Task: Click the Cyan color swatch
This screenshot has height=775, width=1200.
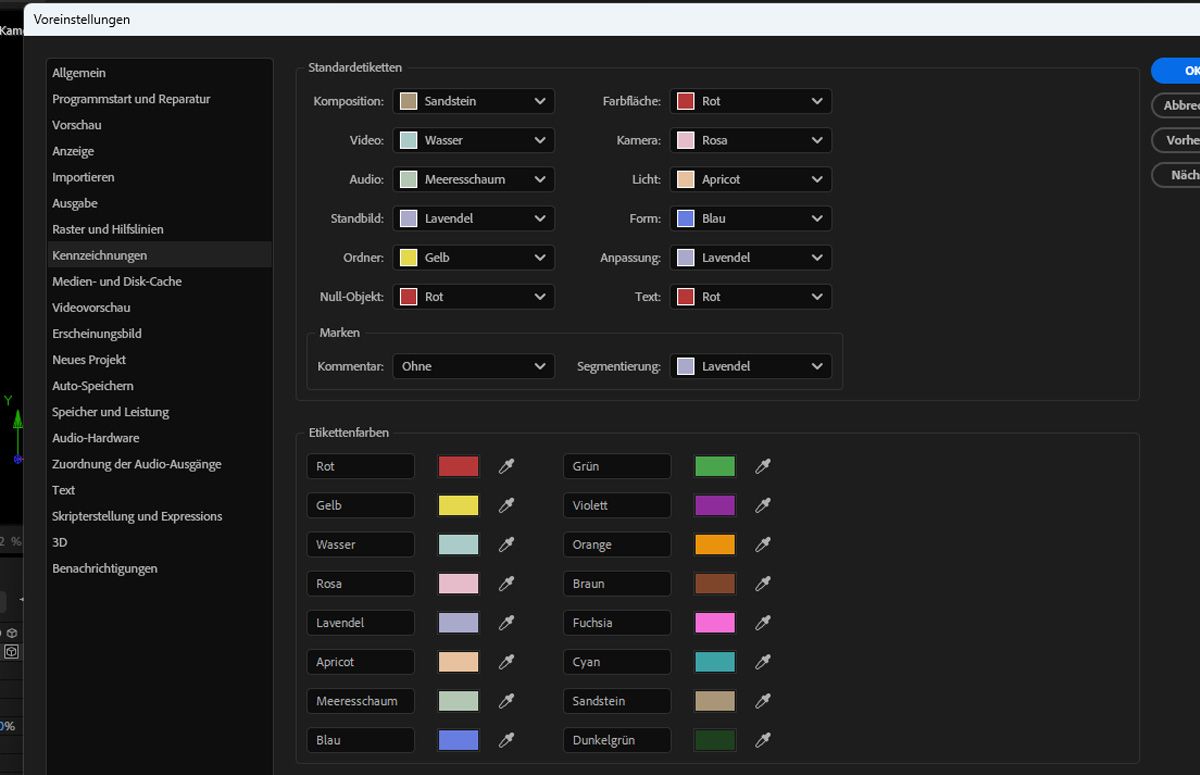Action: pos(715,662)
